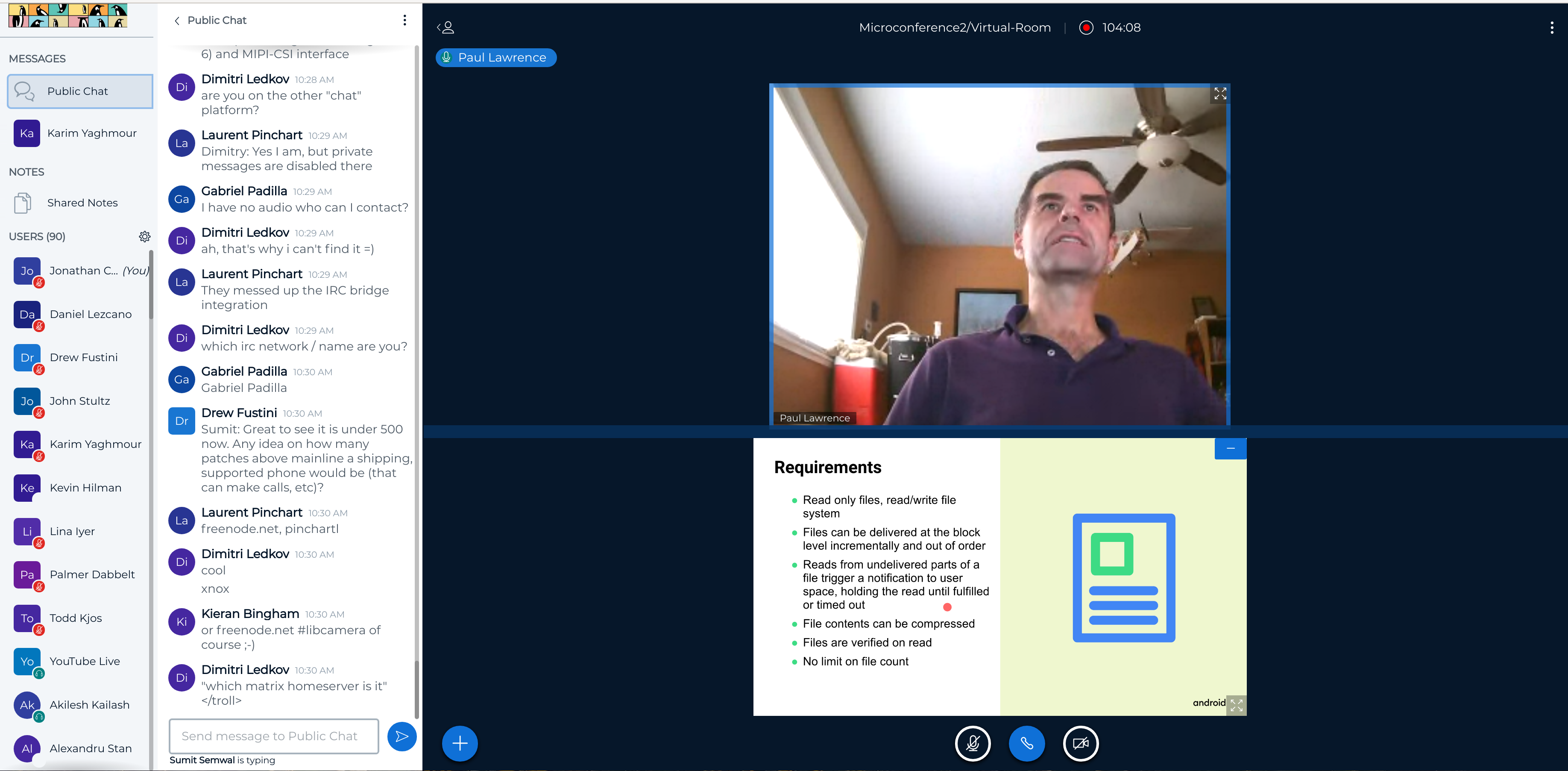
Task: Open Shared Notes
Action: pos(82,203)
